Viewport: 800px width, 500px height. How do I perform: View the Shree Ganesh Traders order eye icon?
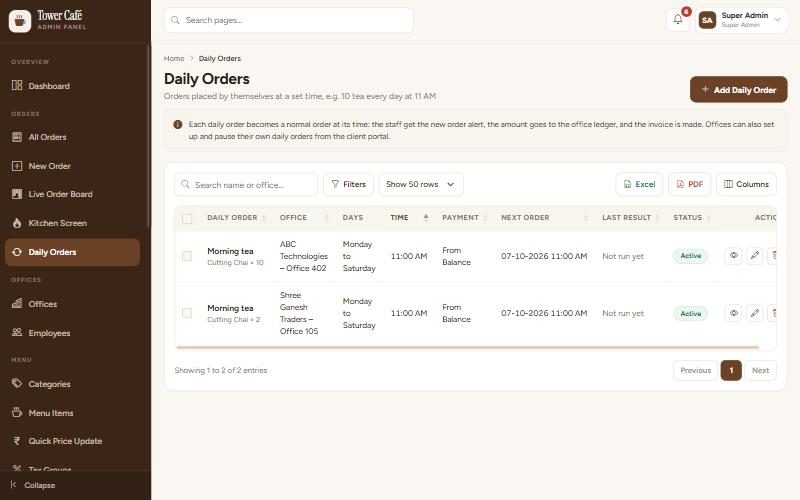[733, 313]
